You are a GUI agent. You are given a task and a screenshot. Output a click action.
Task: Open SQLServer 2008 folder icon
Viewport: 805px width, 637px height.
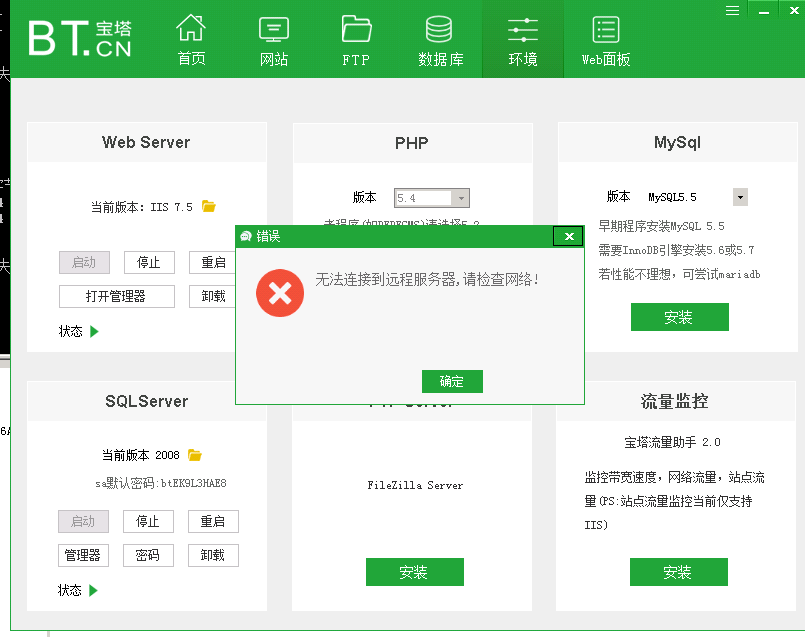tap(195, 455)
